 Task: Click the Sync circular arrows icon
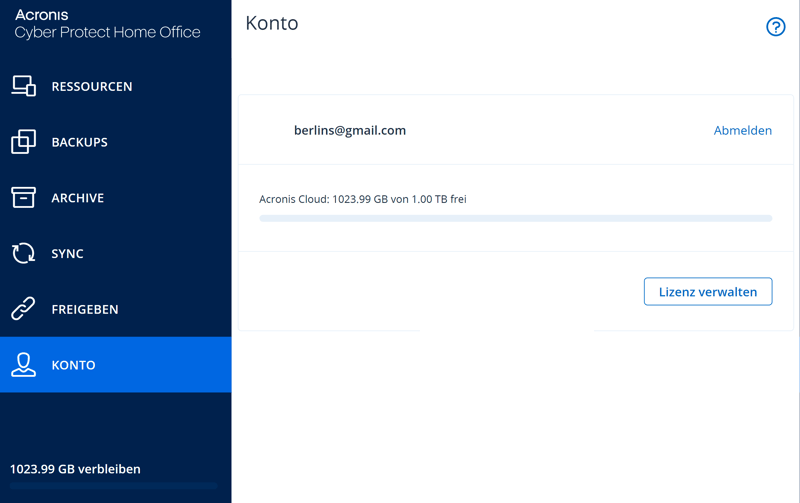tap(23, 253)
